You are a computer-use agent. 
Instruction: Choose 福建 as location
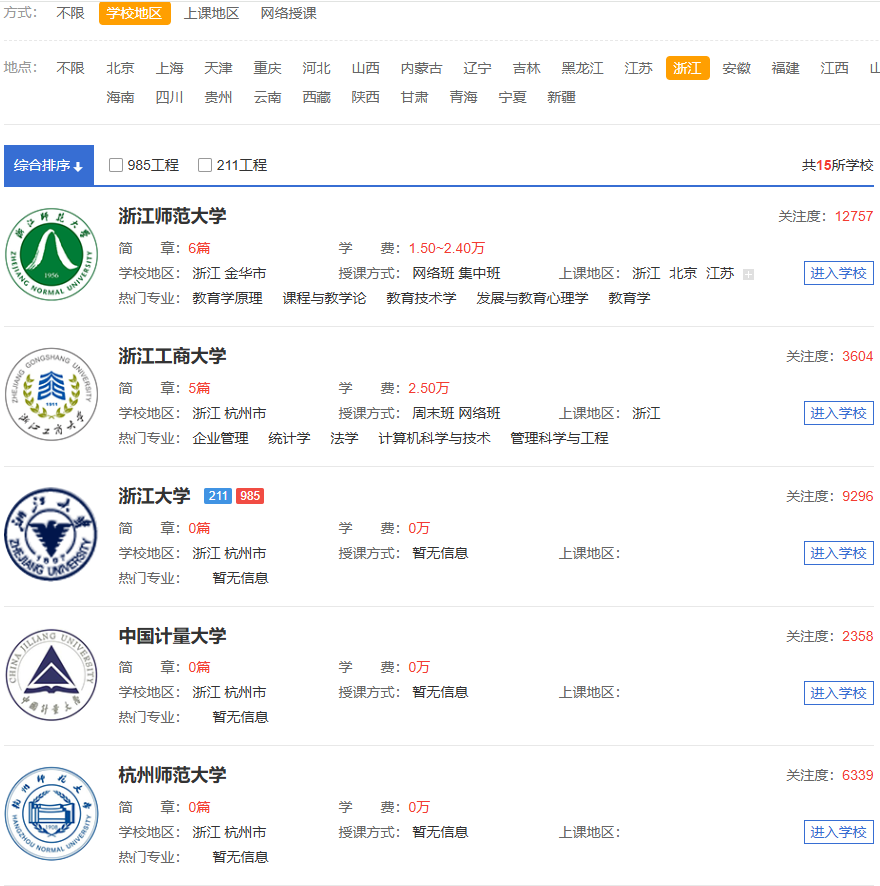(x=786, y=68)
